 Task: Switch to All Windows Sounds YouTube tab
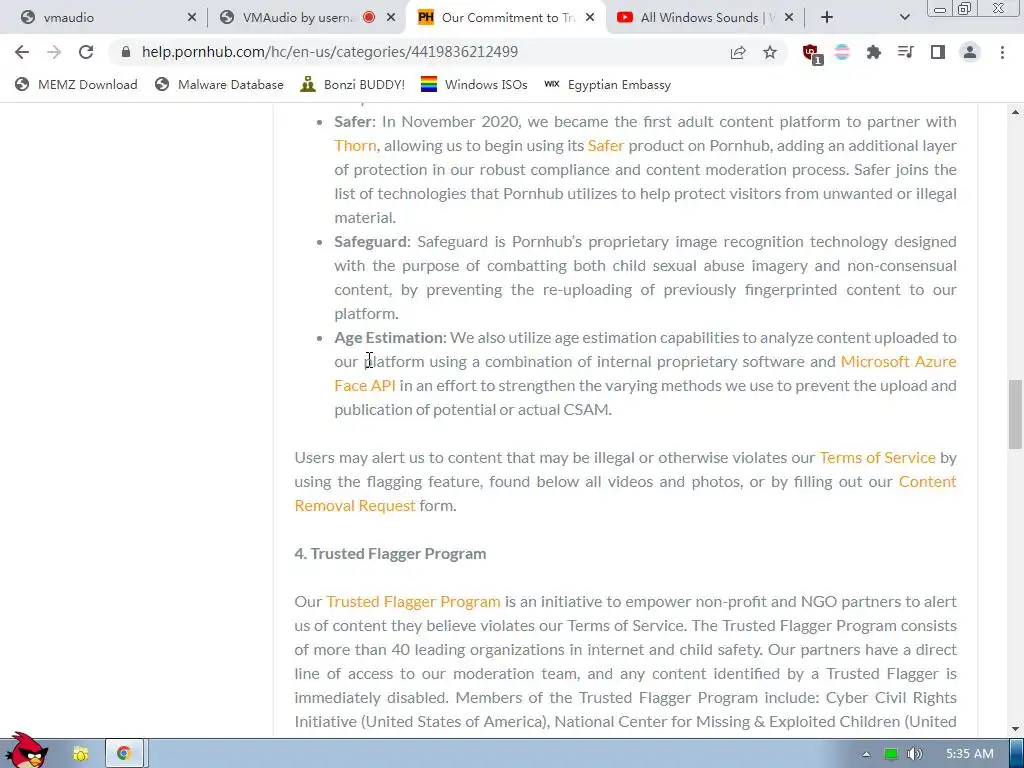click(x=705, y=18)
